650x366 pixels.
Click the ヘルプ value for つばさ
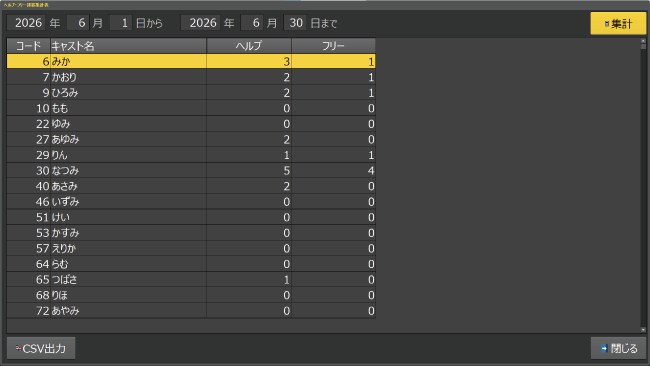[x=249, y=279]
